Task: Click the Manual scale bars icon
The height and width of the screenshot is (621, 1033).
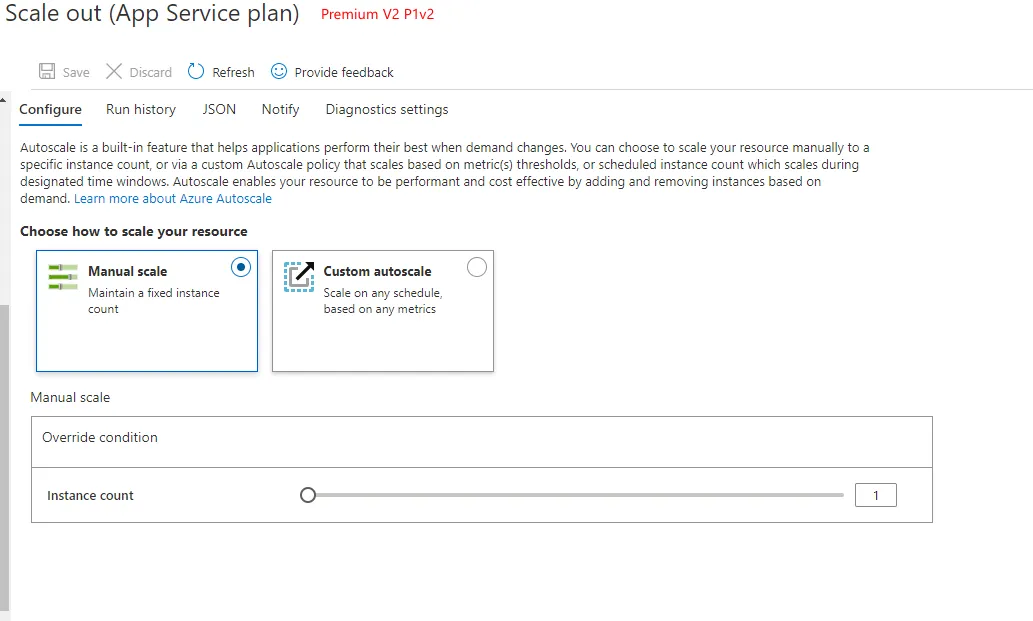Action: [x=63, y=277]
